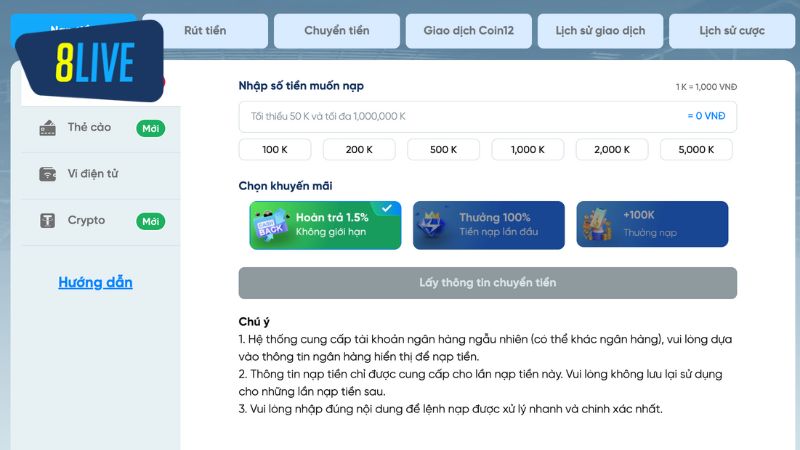Select the Ví điện tử wallet icon
Image resolution: width=800 pixels, height=450 pixels.
coord(47,174)
